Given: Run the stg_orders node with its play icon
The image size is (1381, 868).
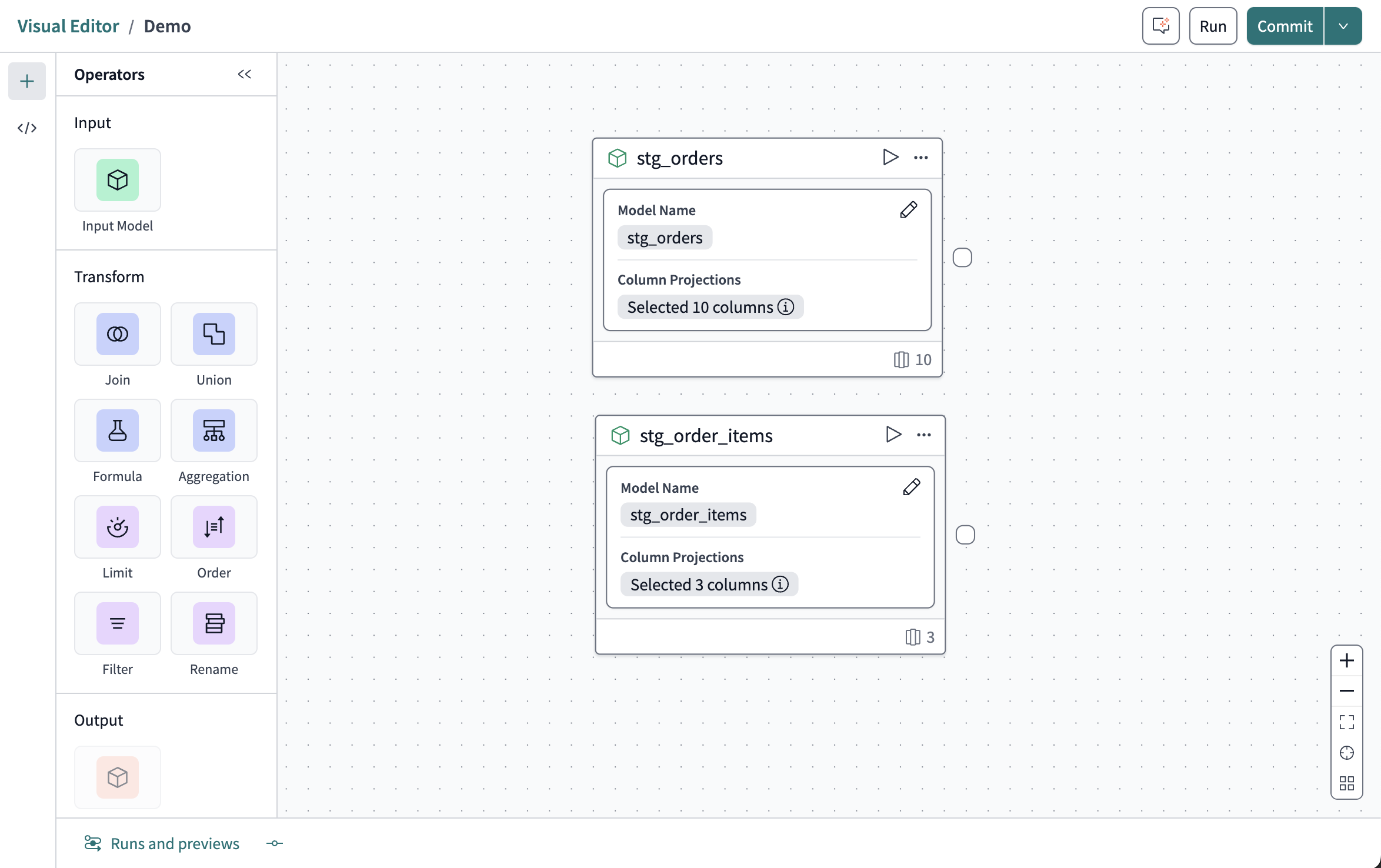Looking at the screenshot, I should pyautogui.click(x=890, y=157).
